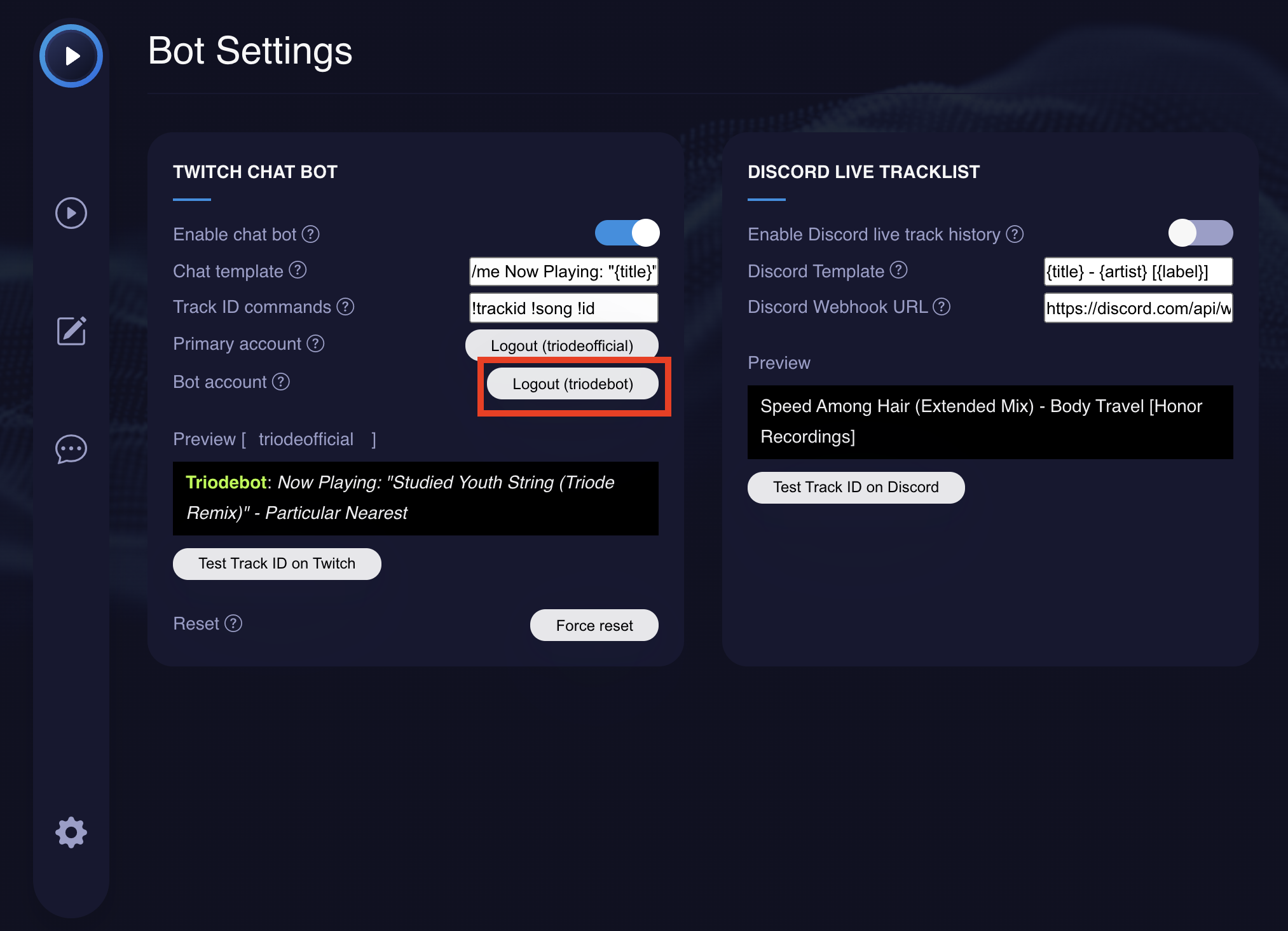Click the Discord preview track text
This screenshot has height=931, width=1288.
click(990, 422)
